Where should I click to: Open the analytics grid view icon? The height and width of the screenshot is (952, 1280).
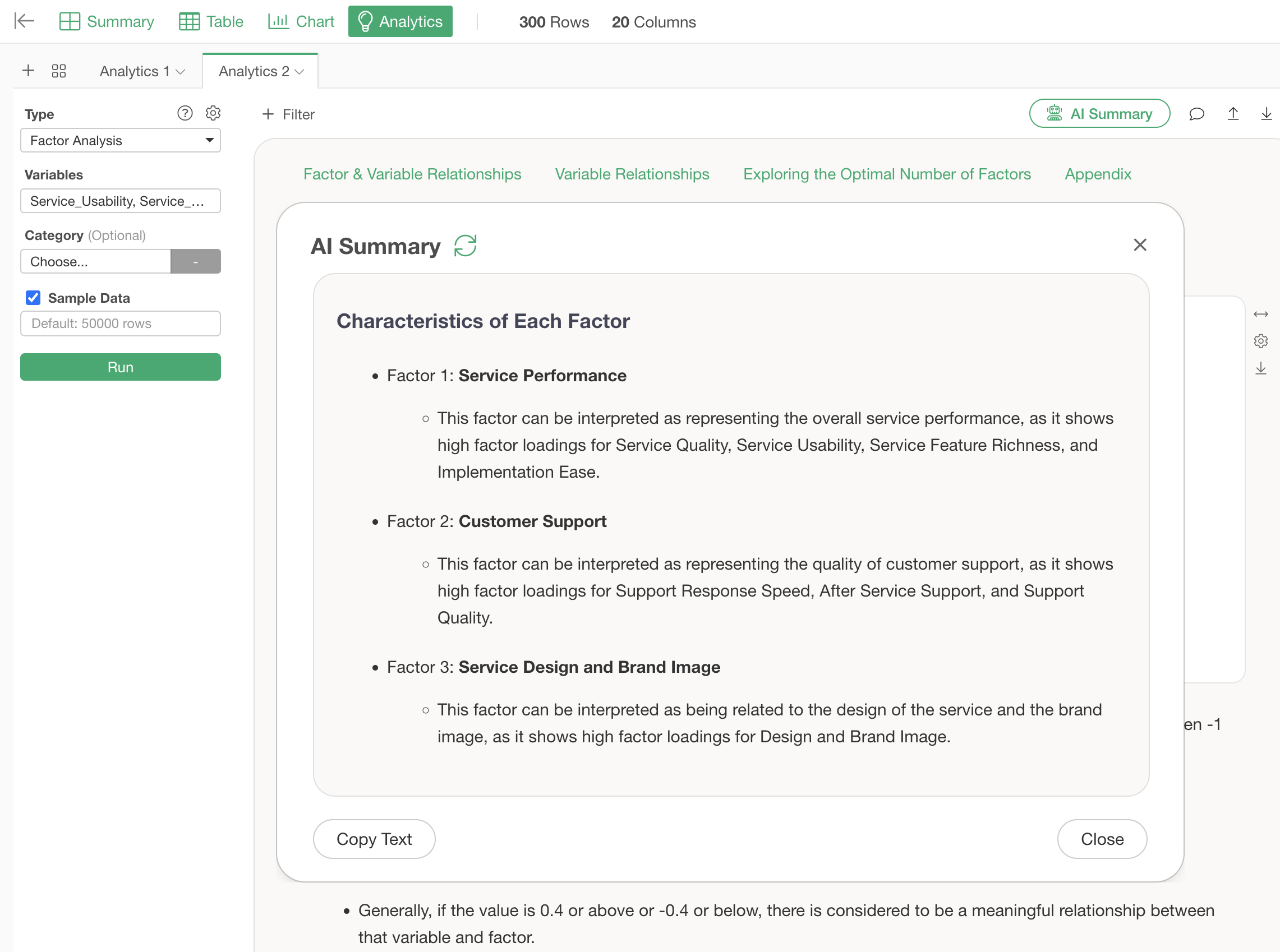[x=59, y=71]
